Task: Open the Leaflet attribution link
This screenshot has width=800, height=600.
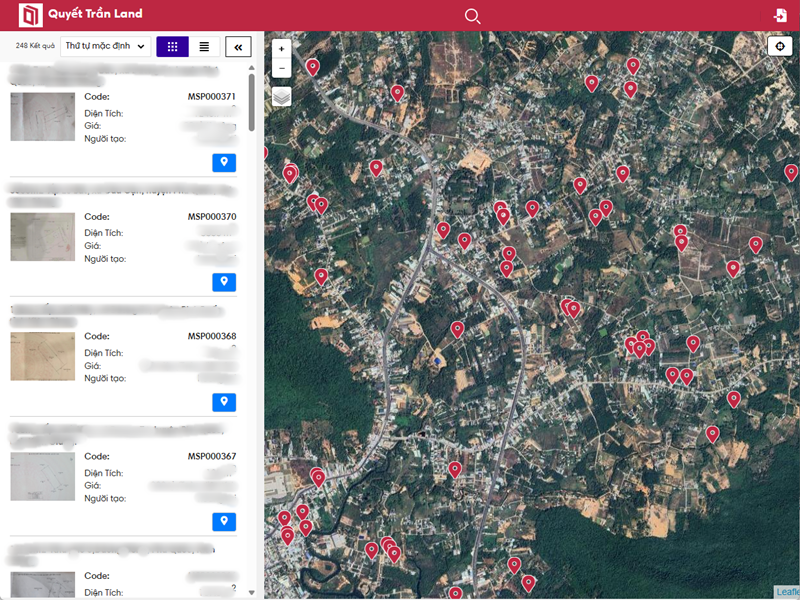Action: tap(788, 592)
